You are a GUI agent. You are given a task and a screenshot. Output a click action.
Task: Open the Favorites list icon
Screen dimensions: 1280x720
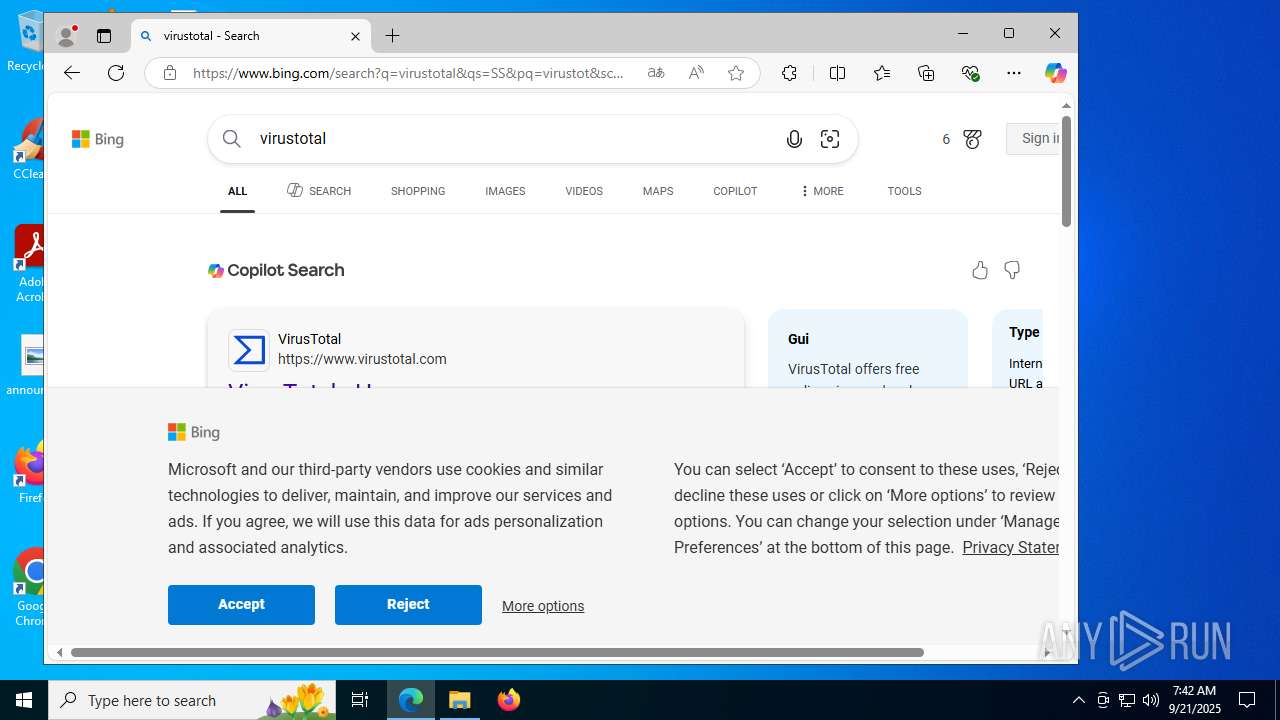(x=882, y=73)
